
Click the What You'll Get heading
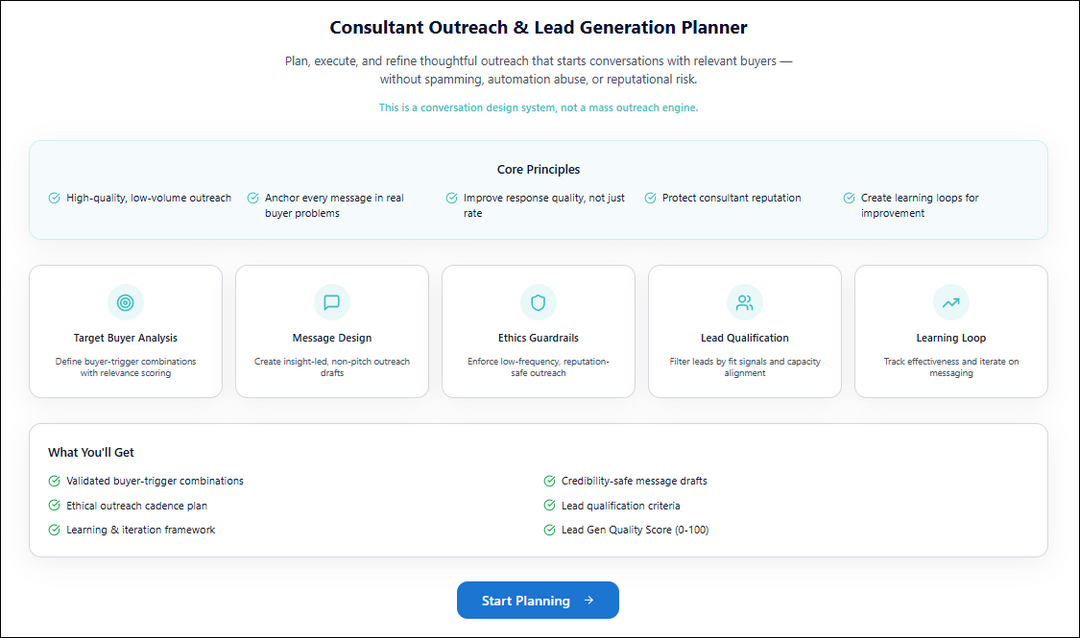coord(91,453)
